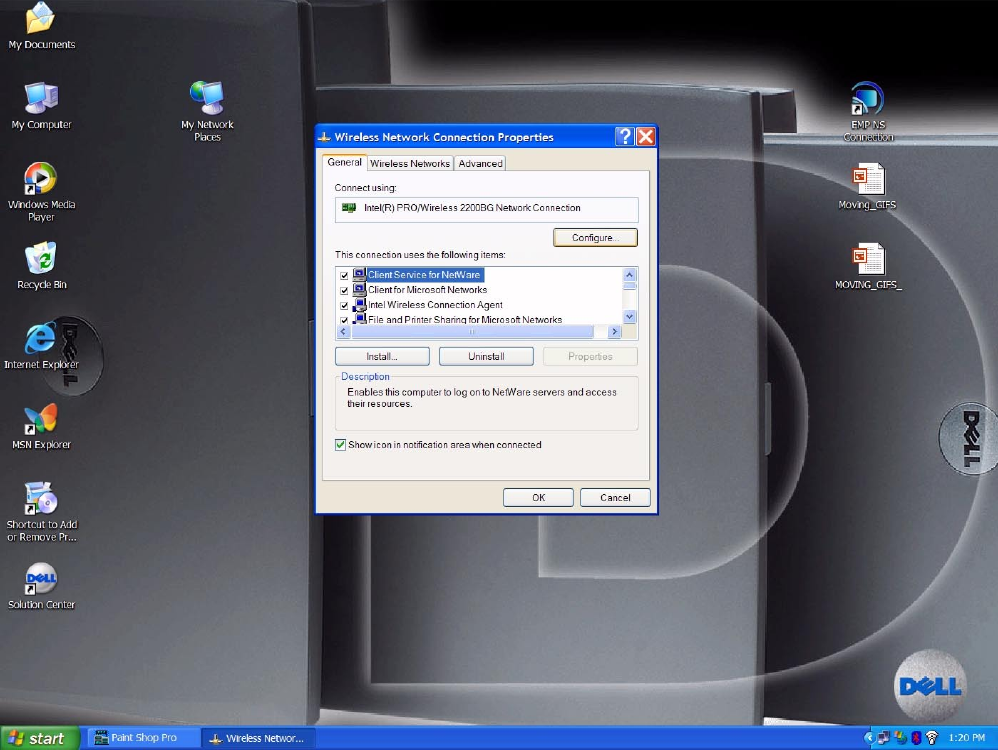Uncheck Intel Wireless Connection Agent
998x750 pixels.
[x=344, y=306]
